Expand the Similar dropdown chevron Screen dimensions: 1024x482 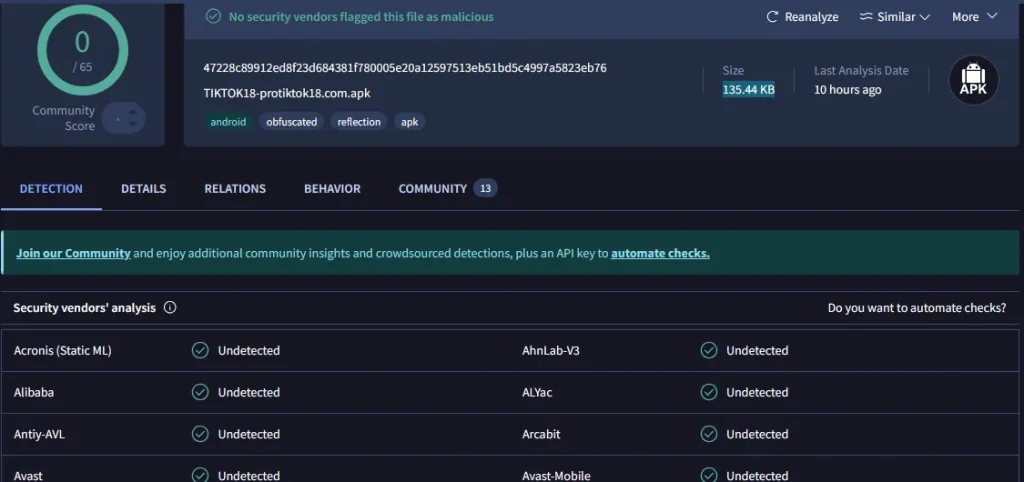tap(924, 18)
